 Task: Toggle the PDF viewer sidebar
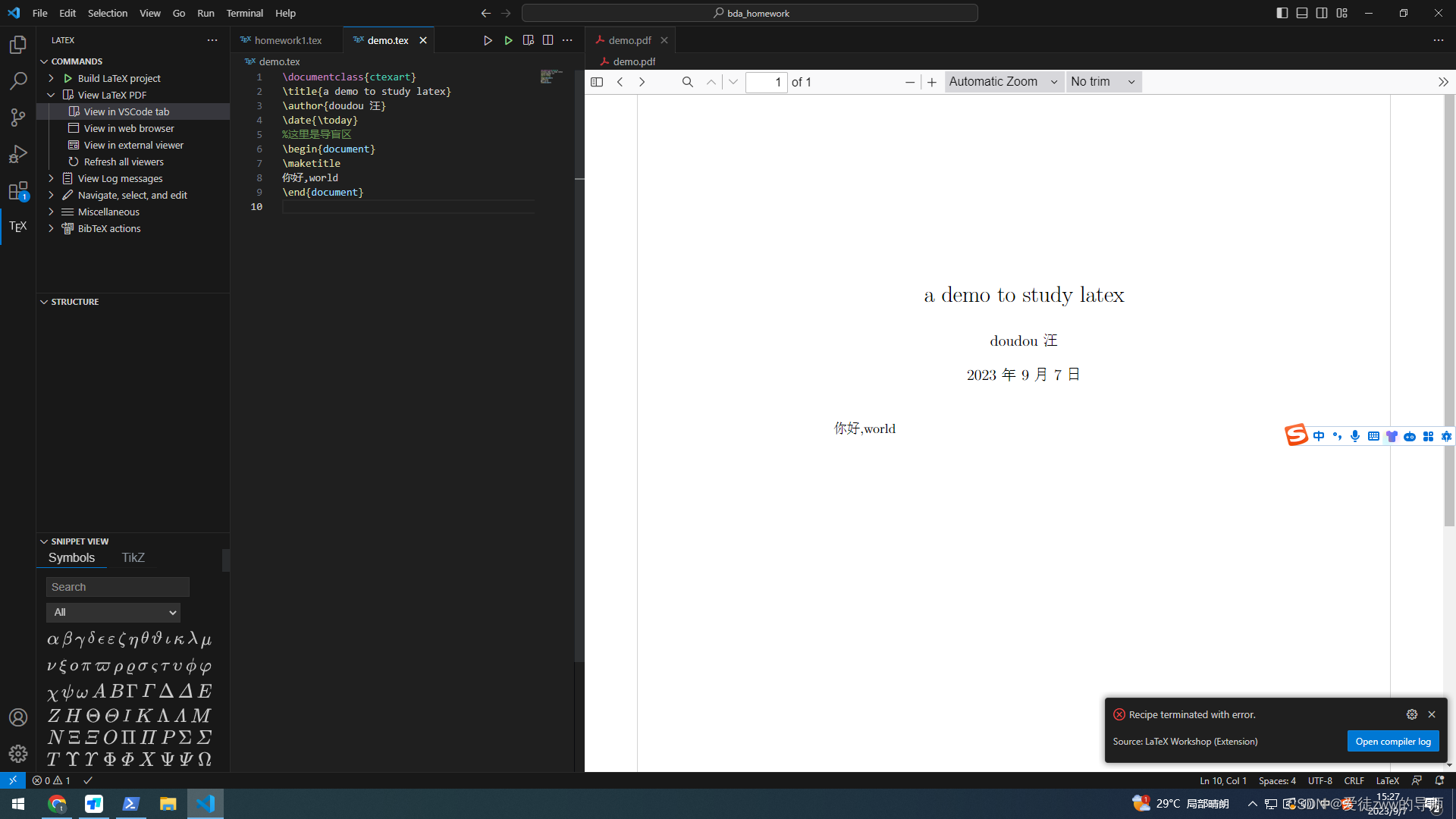click(x=597, y=82)
